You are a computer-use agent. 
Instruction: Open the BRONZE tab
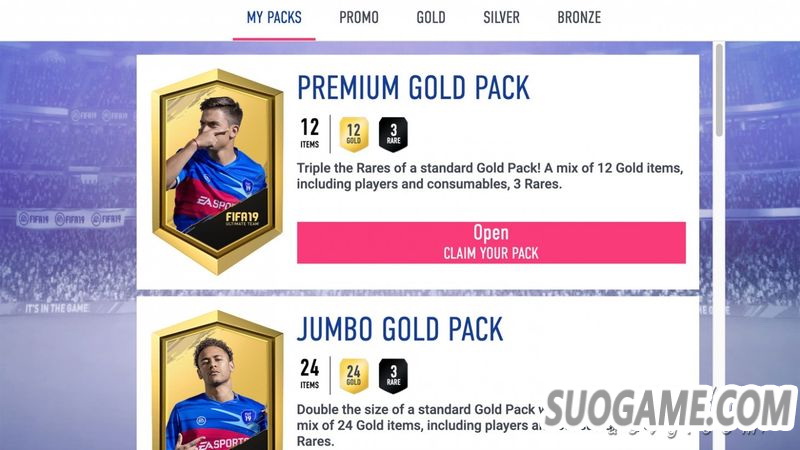pyautogui.click(x=579, y=18)
